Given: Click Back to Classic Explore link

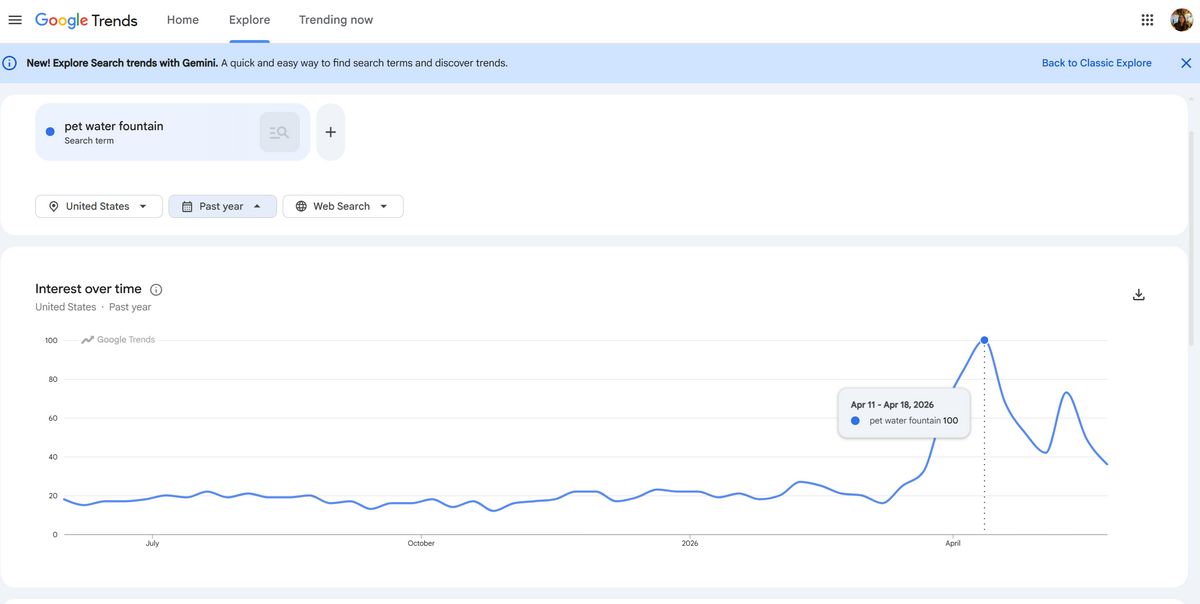Looking at the screenshot, I should click(1097, 63).
